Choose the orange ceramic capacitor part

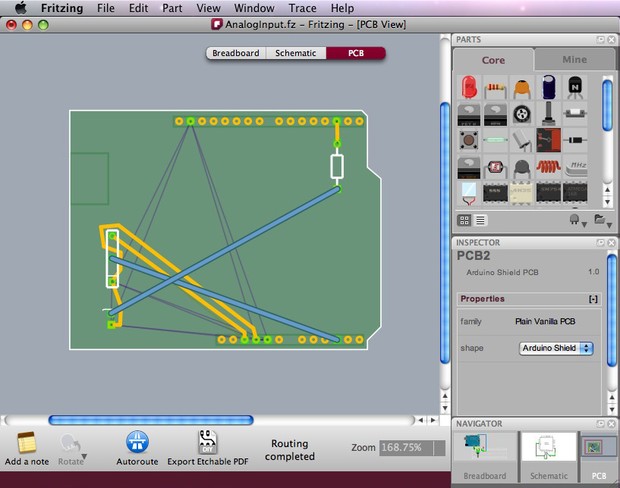[522, 88]
